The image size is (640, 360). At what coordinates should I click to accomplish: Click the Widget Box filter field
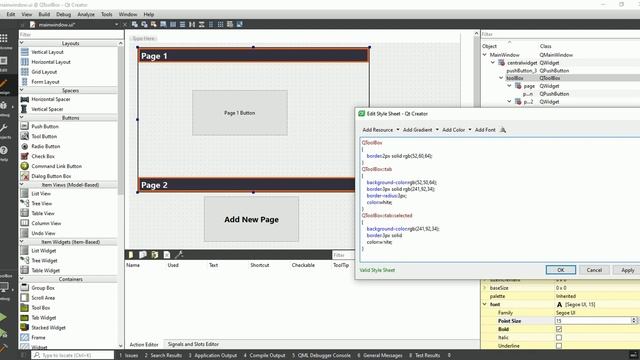pyautogui.click(x=70, y=35)
